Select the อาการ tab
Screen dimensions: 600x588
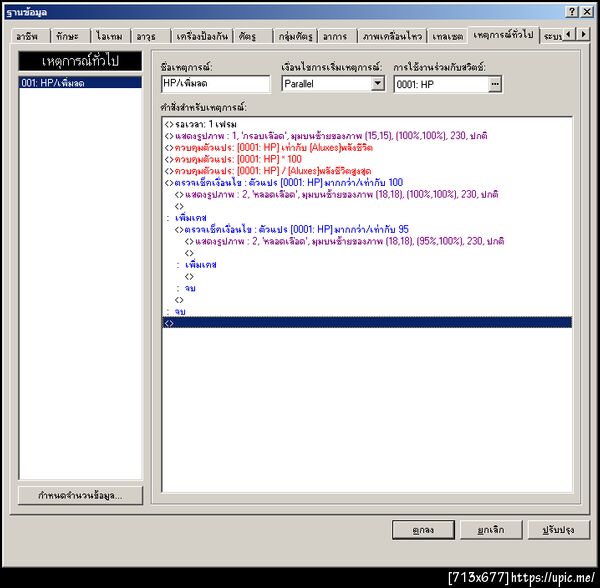pyautogui.click(x=337, y=37)
